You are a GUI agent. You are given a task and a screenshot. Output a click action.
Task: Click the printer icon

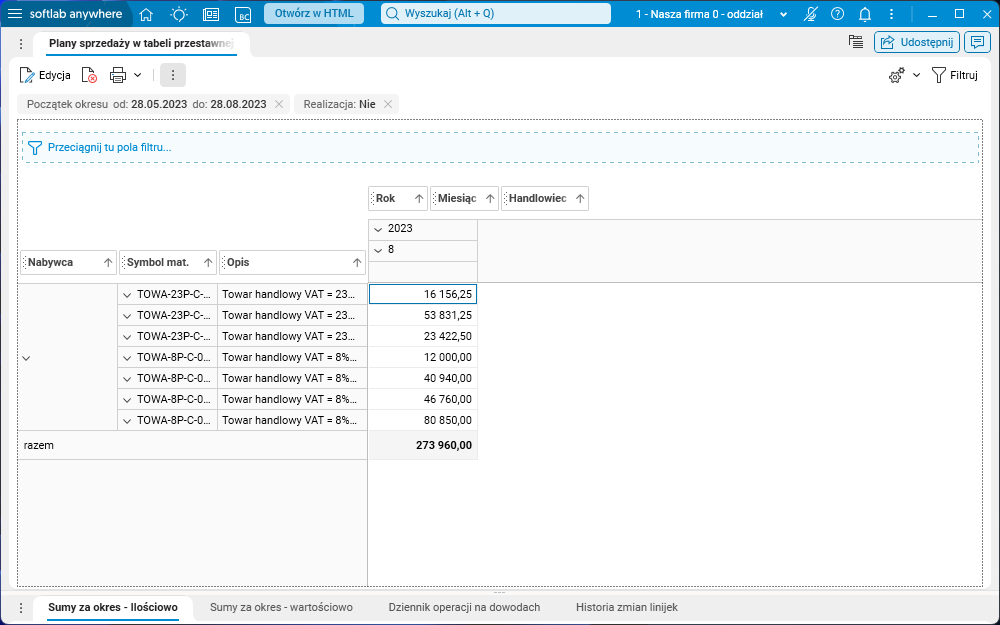(x=118, y=75)
